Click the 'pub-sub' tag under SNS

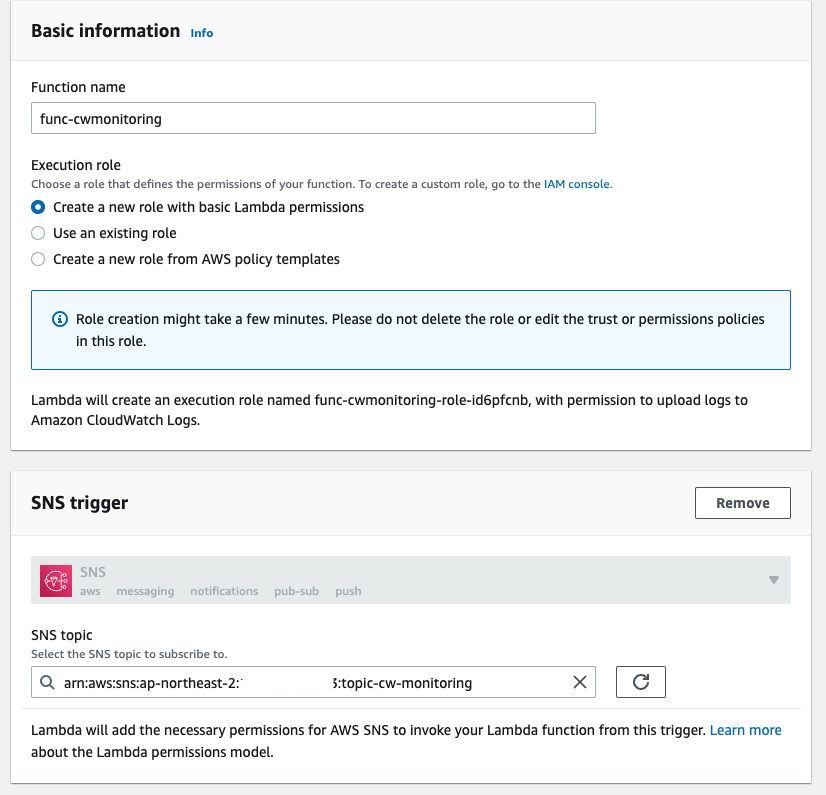tap(296, 591)
